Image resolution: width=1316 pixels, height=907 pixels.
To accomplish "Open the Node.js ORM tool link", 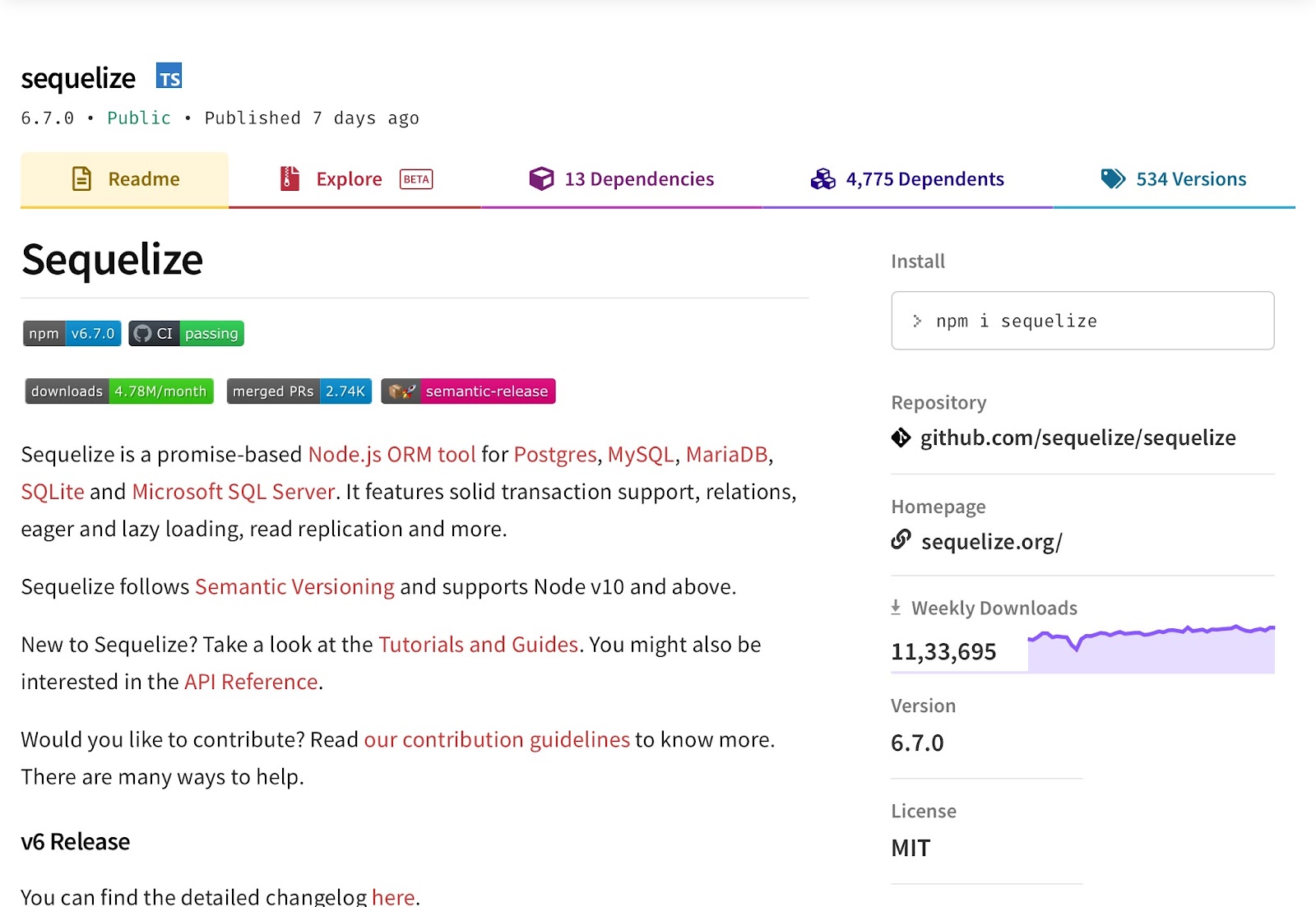I will point(392,454).
